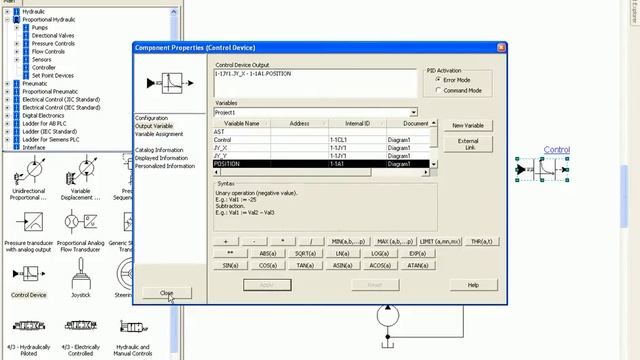Image resolution: width=640 pixels, height=360 pixels.
Task: Collapse the Proportional Hydraulic library node
Action: click(7, 20)
